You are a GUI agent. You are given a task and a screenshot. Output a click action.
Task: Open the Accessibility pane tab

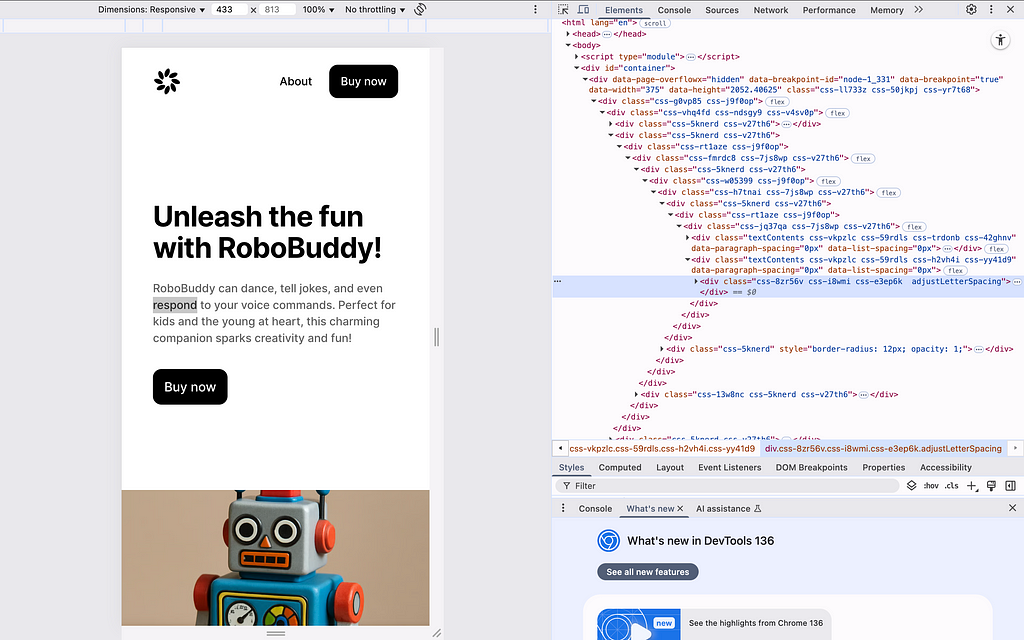[946, 468]
